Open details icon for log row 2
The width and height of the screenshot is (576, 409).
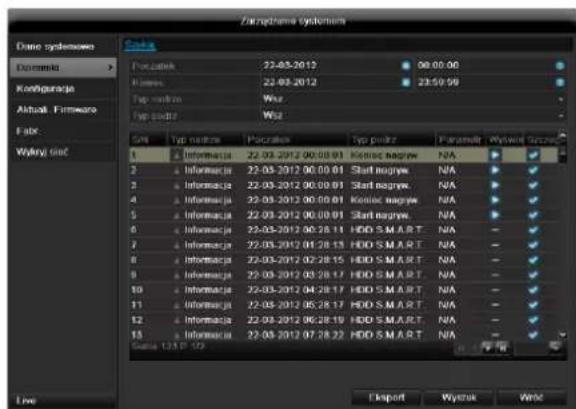pos(533,170)
